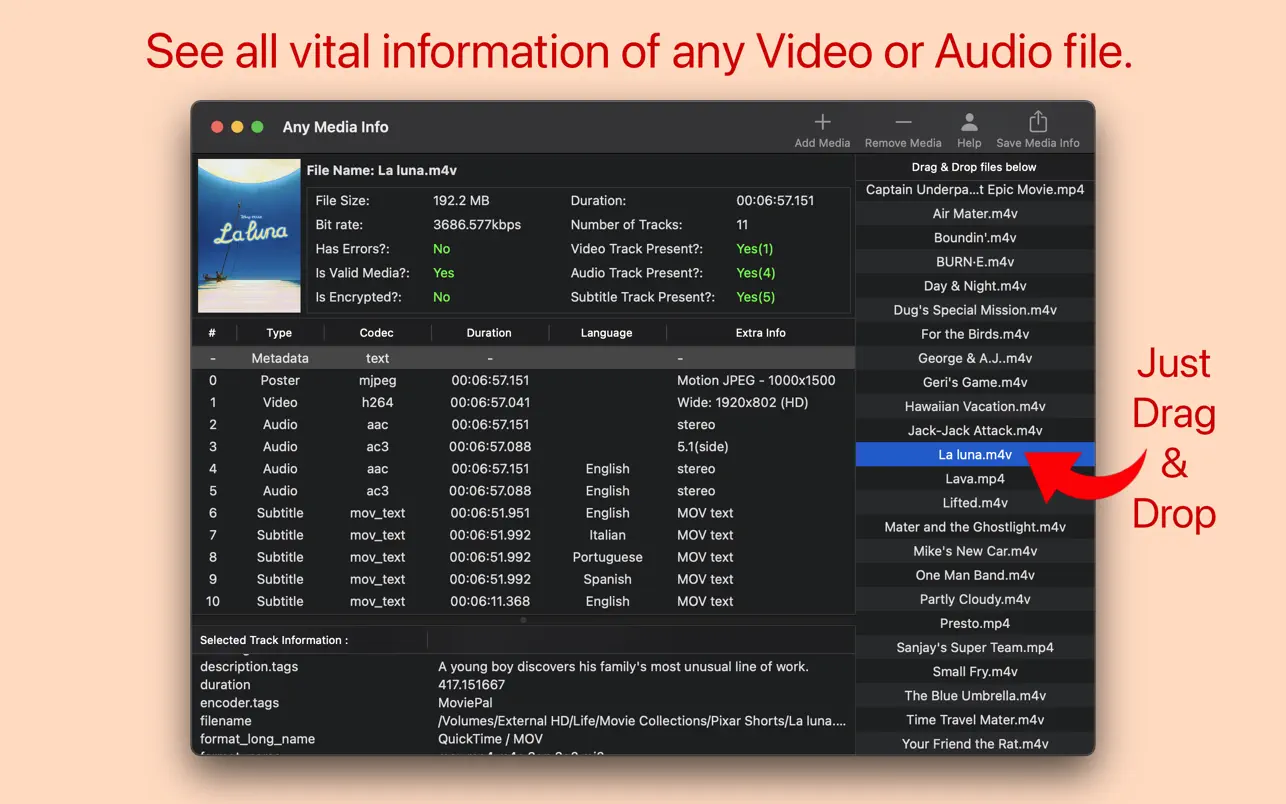Choose Air Mater.m4v in the sidebar
The height and width of the screenshot is (804, 1286).
click(x=975, y=213)
